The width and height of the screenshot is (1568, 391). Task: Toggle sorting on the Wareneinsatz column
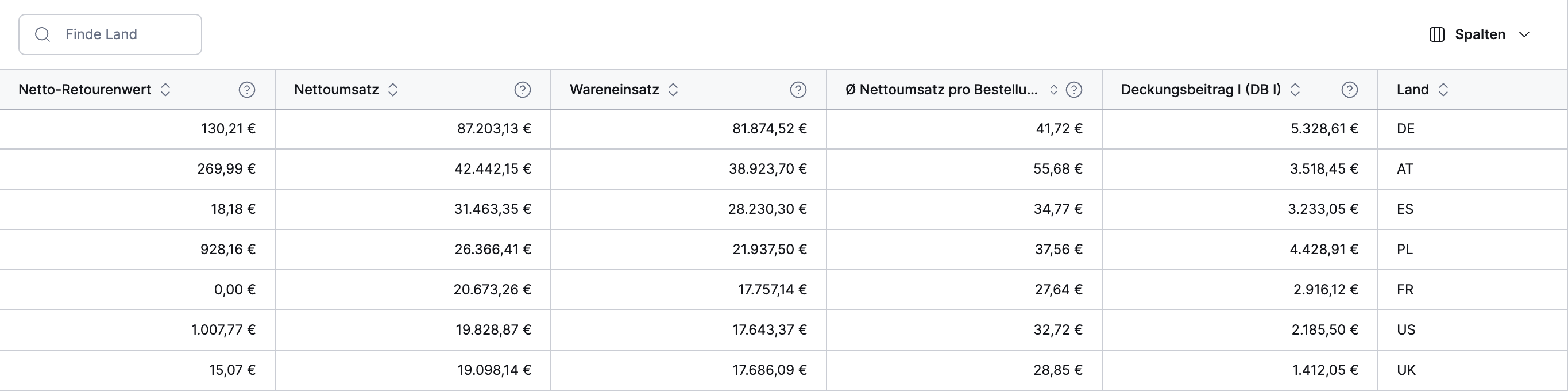(673, 90)
